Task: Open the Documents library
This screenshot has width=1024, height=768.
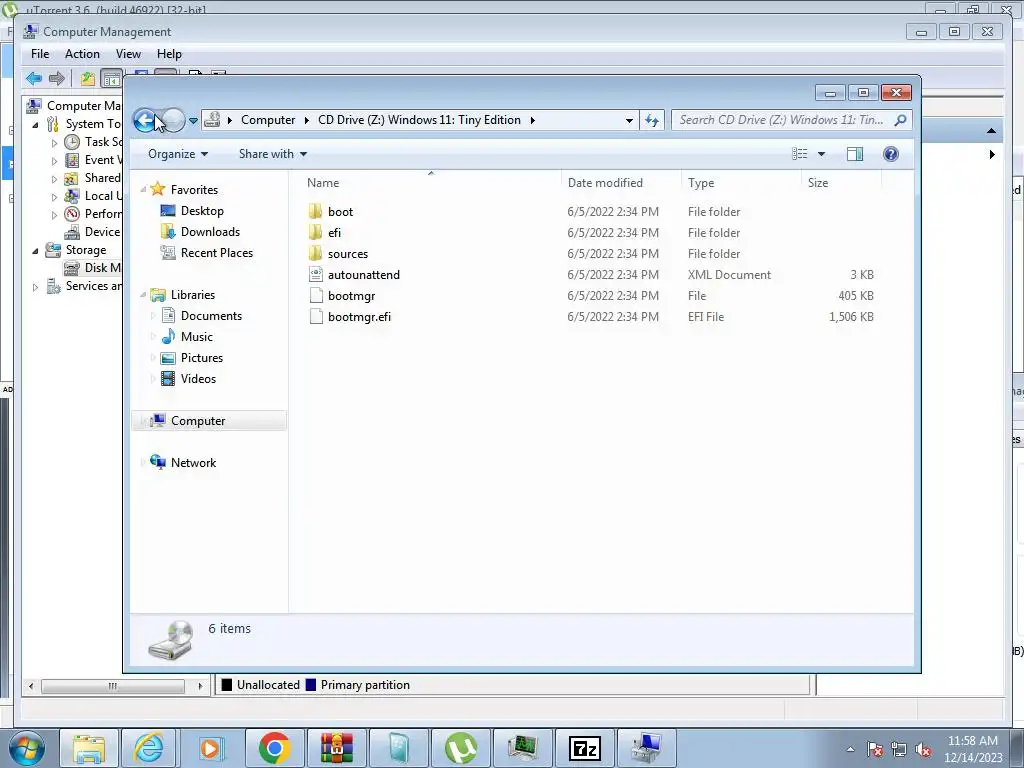Action: pyautogui.click(x=211, y=315)
